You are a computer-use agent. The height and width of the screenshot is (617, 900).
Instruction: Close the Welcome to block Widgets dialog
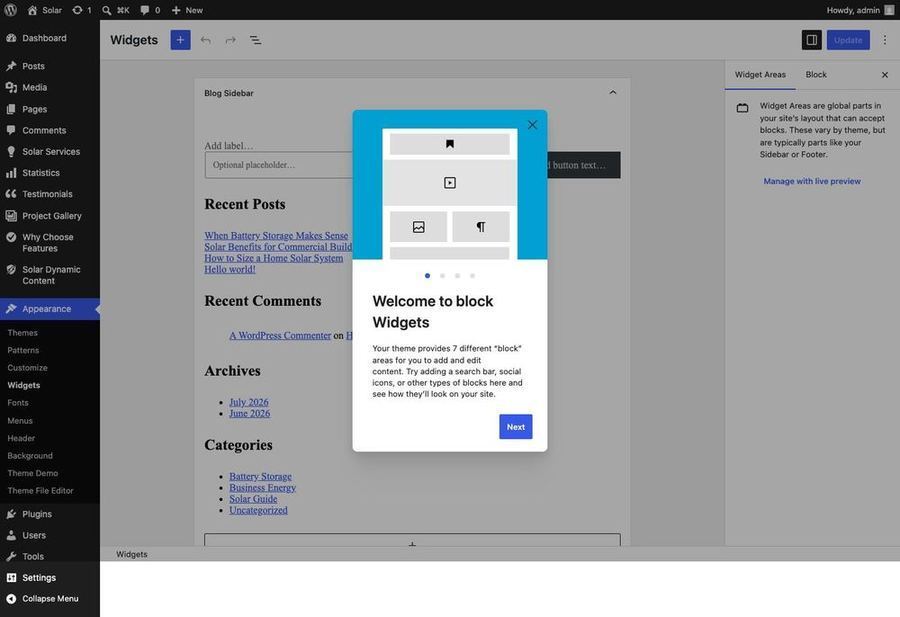[532, 125]
